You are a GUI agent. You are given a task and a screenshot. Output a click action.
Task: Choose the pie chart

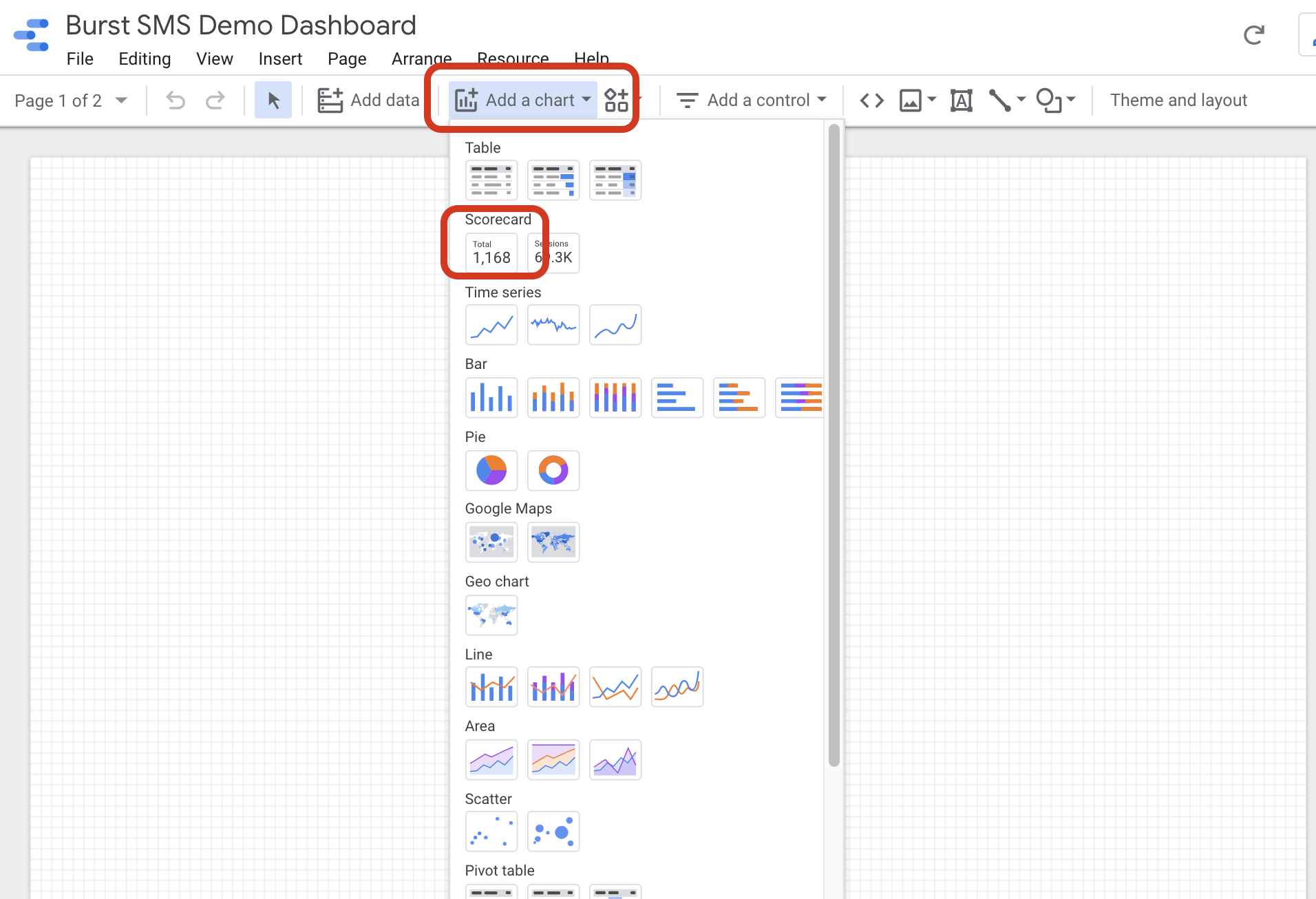point(491,471)
